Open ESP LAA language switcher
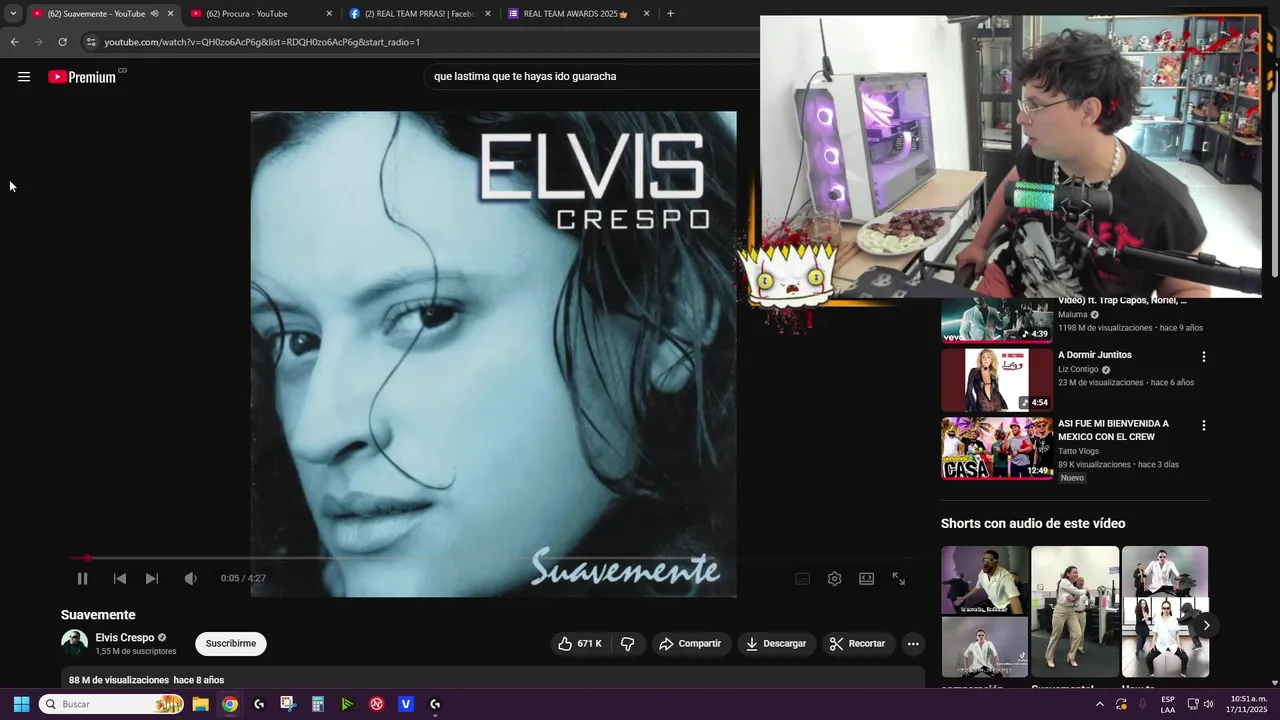The image size is (1280, 720). point(1168,704)
